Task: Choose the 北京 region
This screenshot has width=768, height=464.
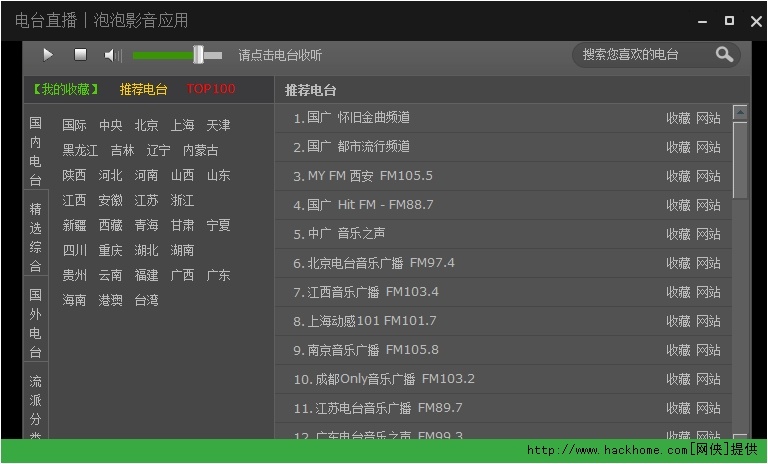Action: (x=146, y=125)
